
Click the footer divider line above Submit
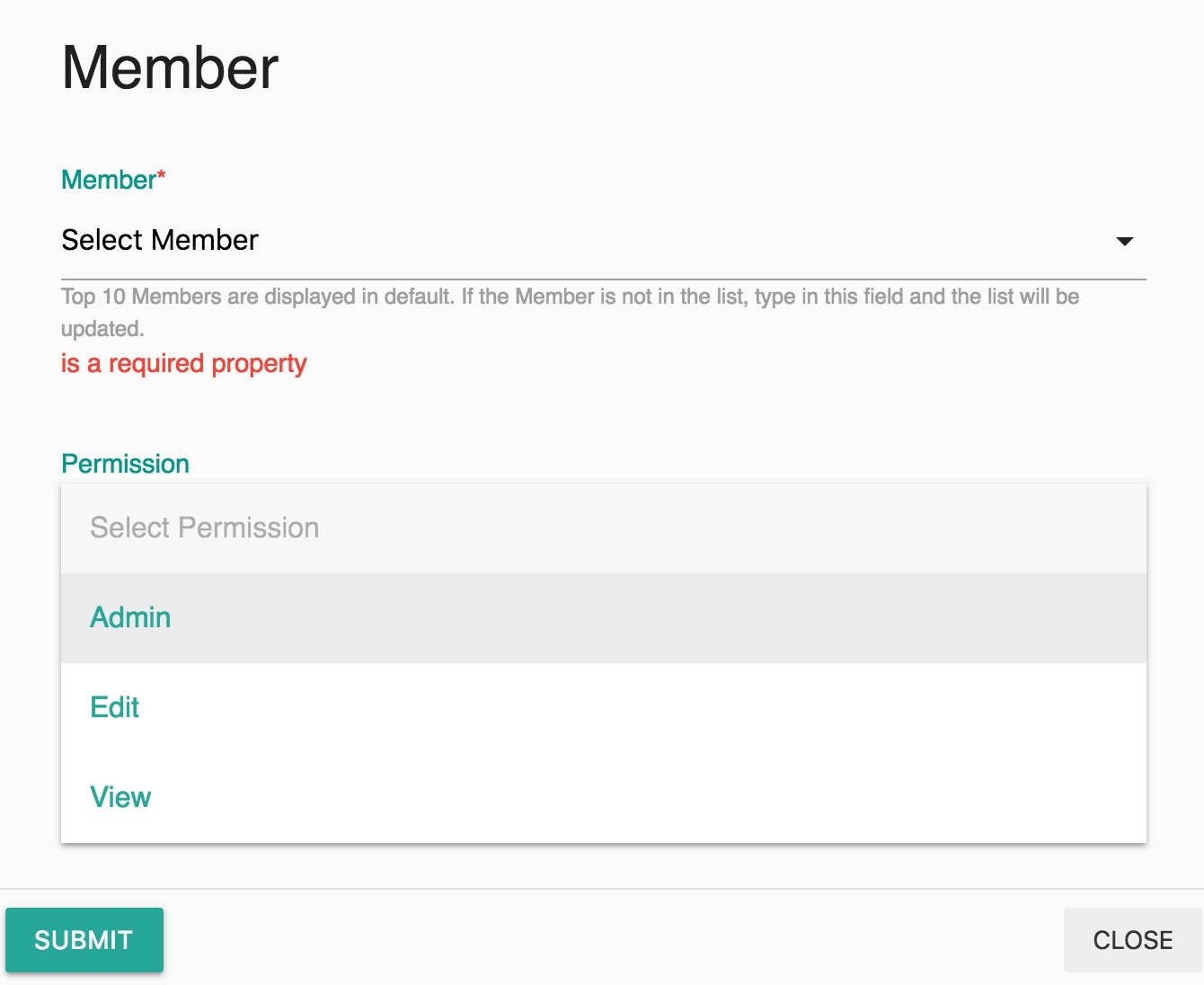click(x=602, y=889)
